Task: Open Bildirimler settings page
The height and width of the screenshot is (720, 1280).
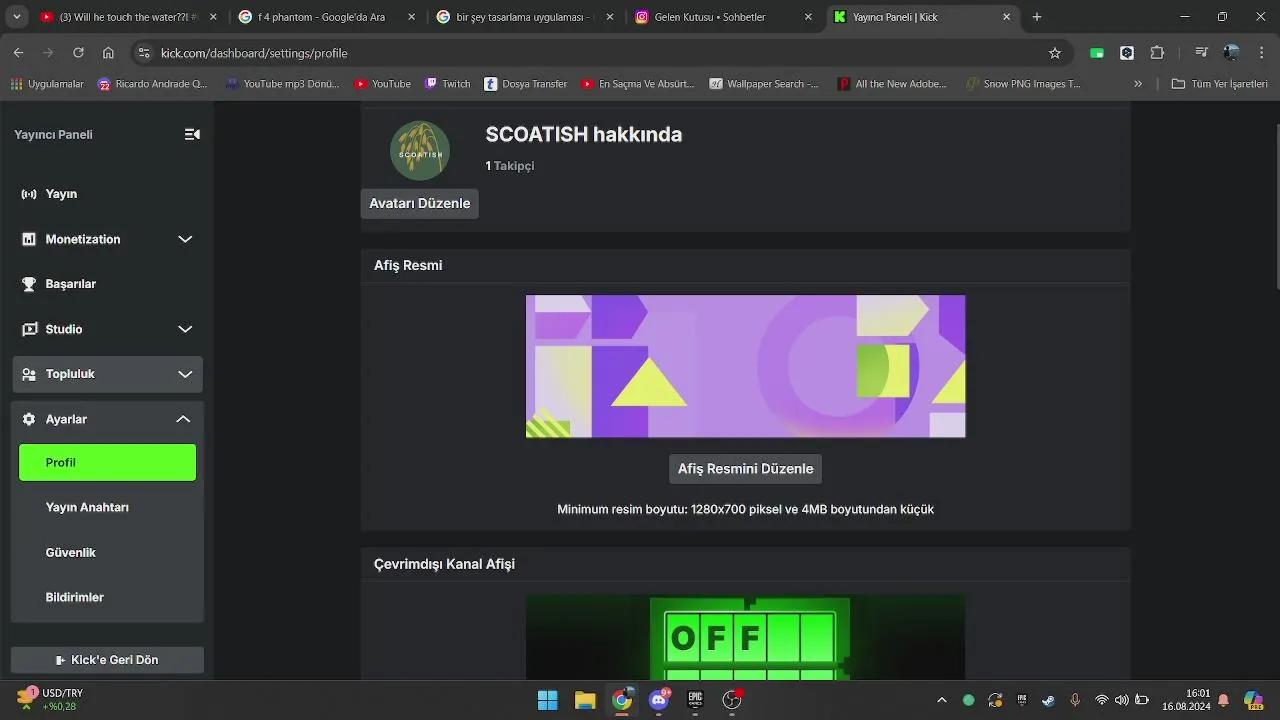Action: click(x=75, y=597)
